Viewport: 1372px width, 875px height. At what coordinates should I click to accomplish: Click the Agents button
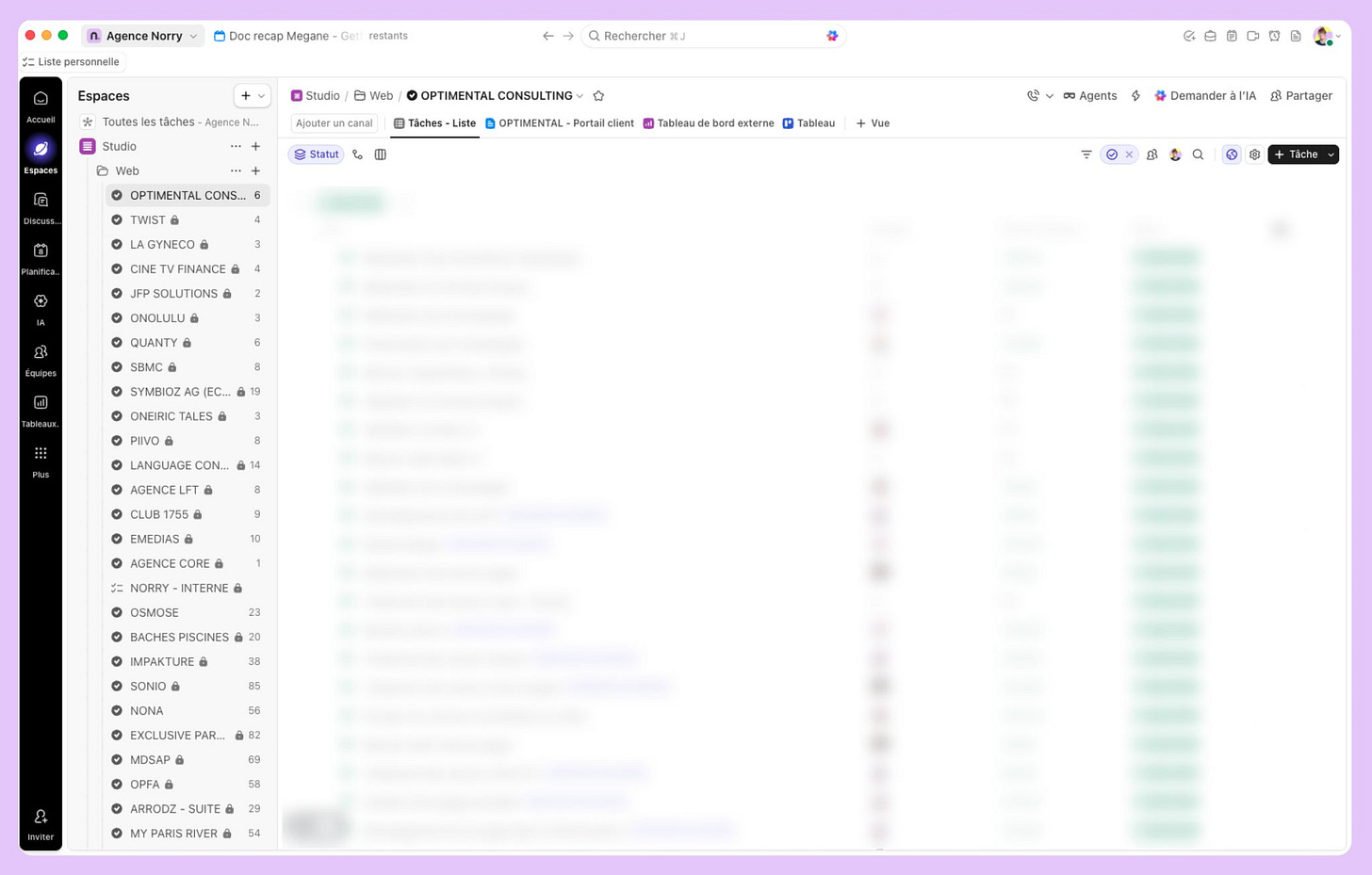[1090, 96]
